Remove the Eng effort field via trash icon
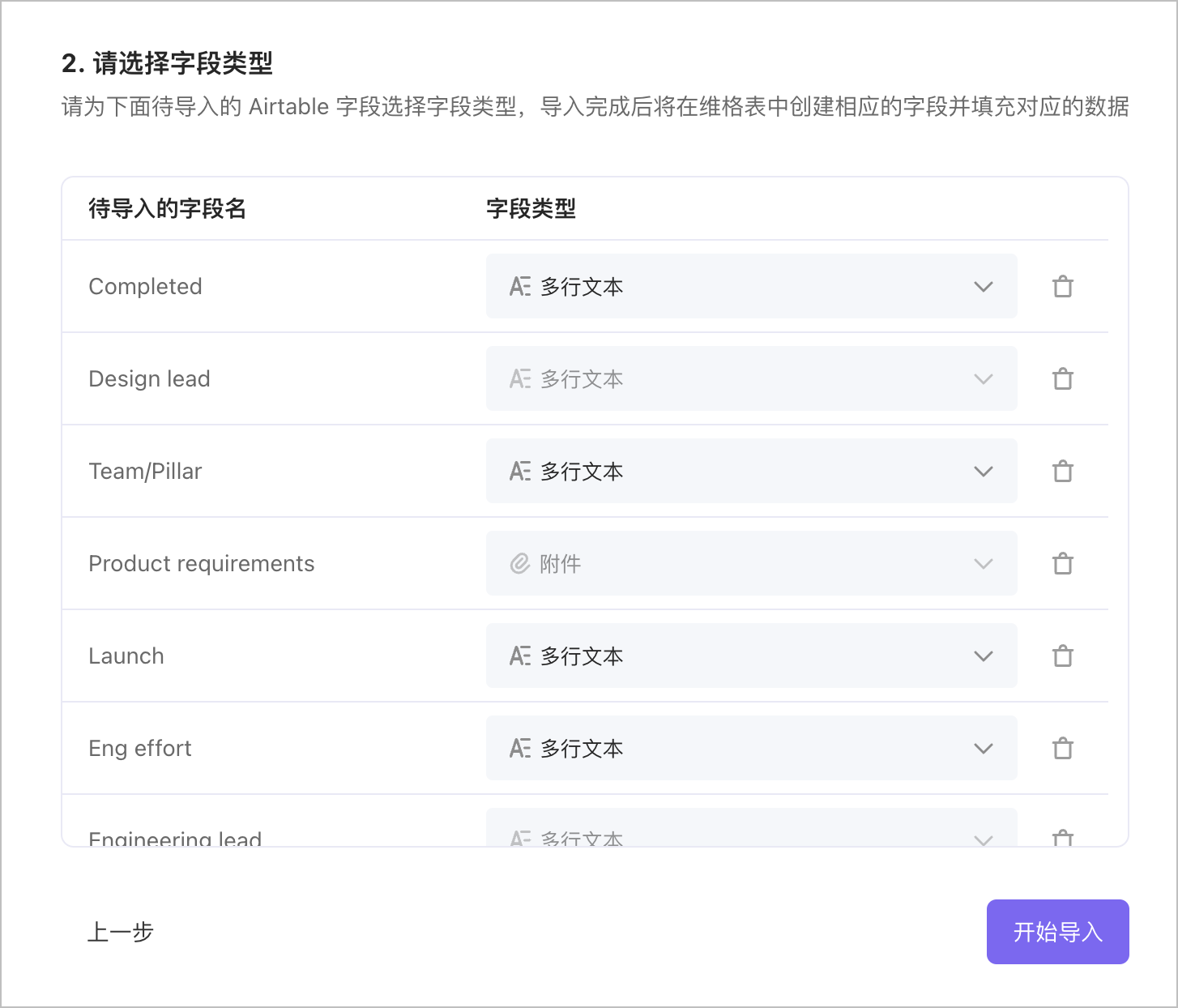The image size is (1178, 1008). coord(1063,748)
